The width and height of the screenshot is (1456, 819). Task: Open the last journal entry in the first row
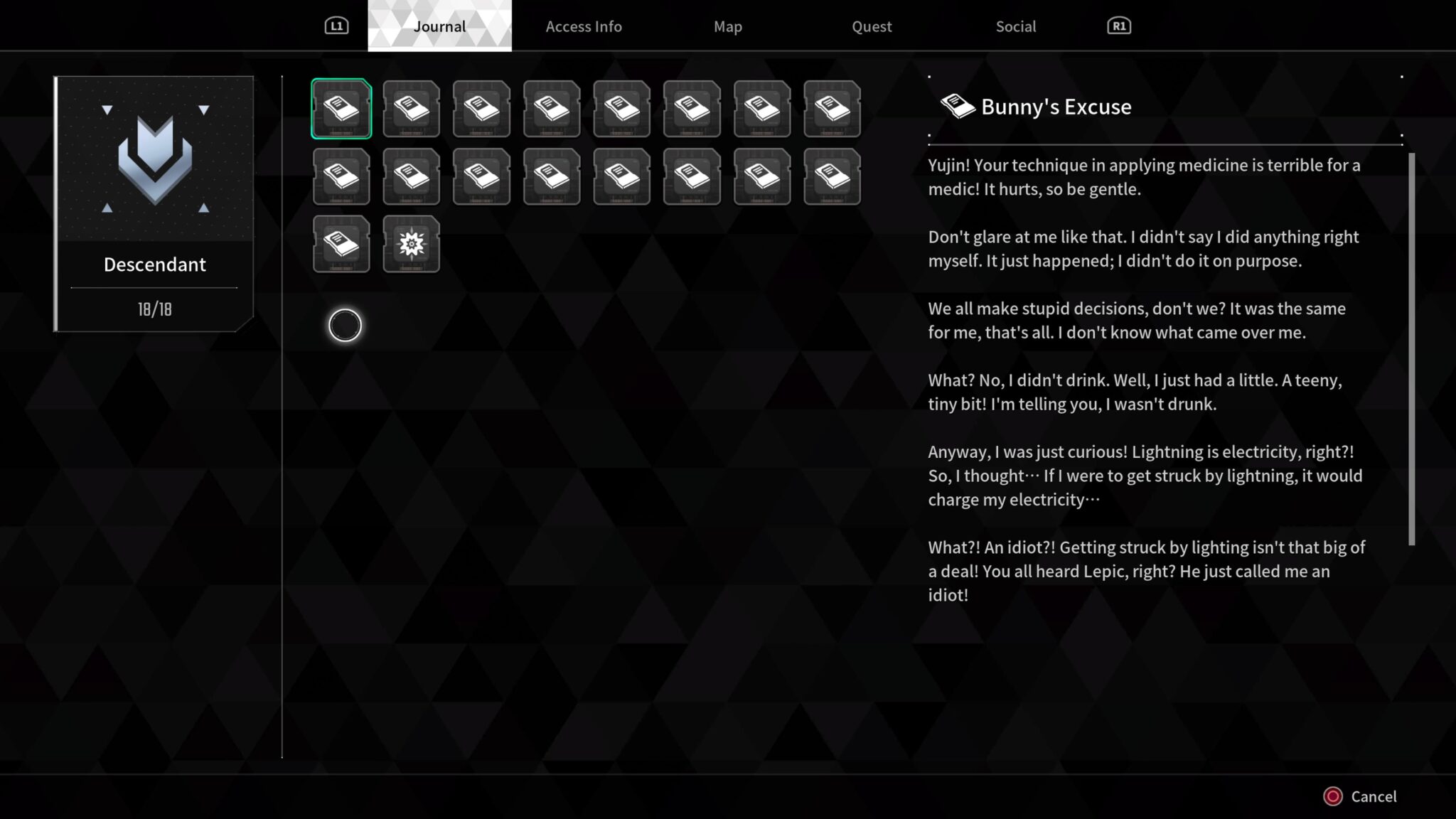(832, 109)
